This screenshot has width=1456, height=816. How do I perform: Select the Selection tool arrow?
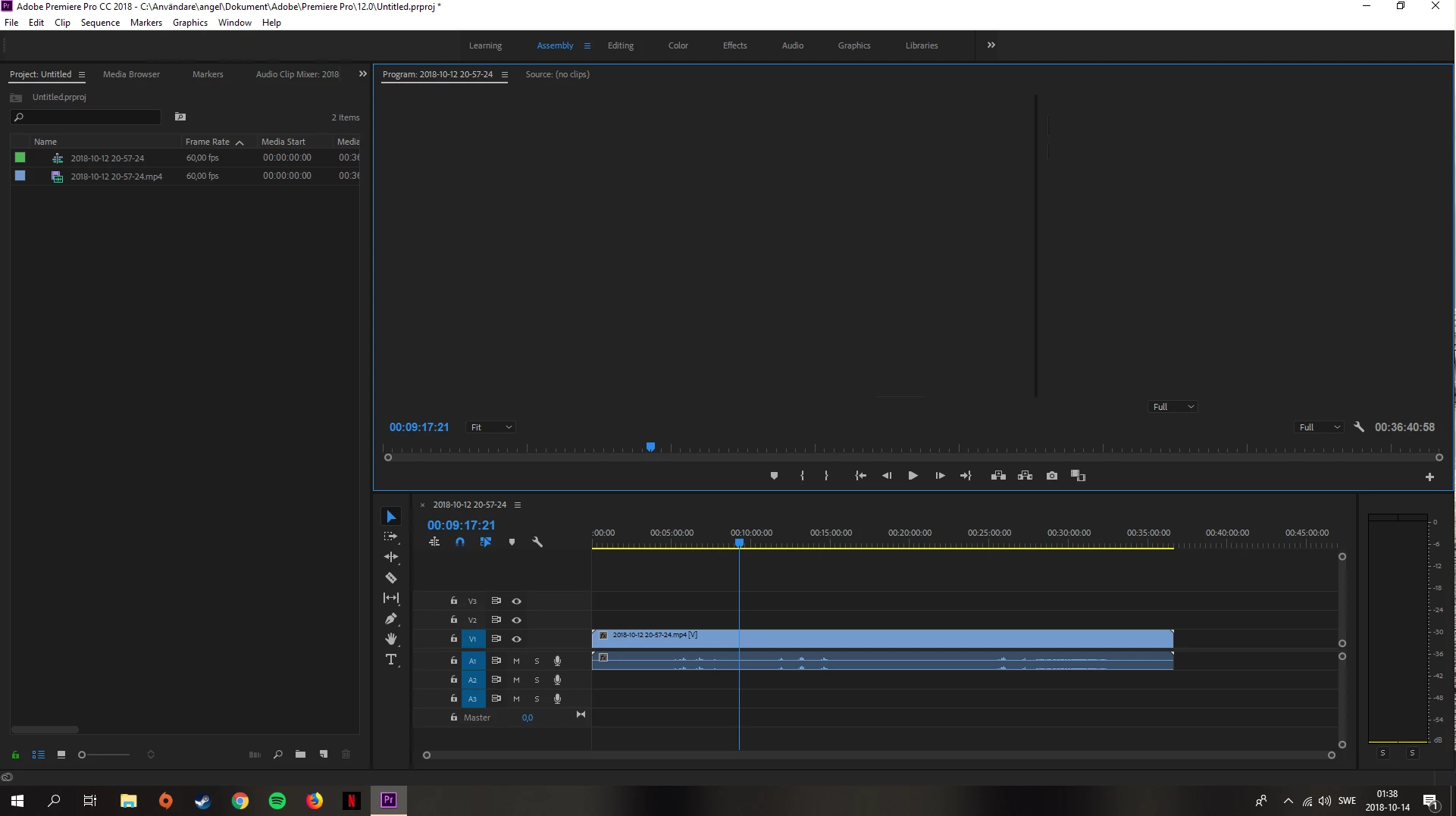coord(391,517)
